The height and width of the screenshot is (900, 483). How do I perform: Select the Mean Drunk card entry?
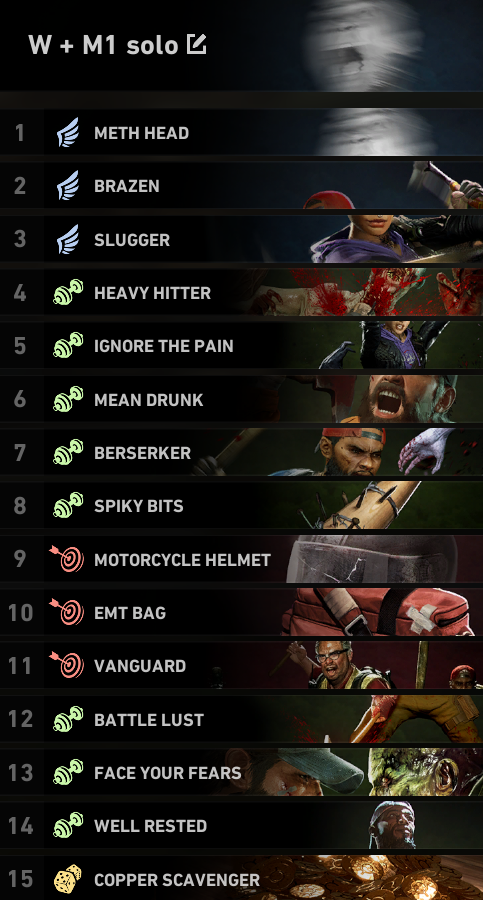[241, 399]
